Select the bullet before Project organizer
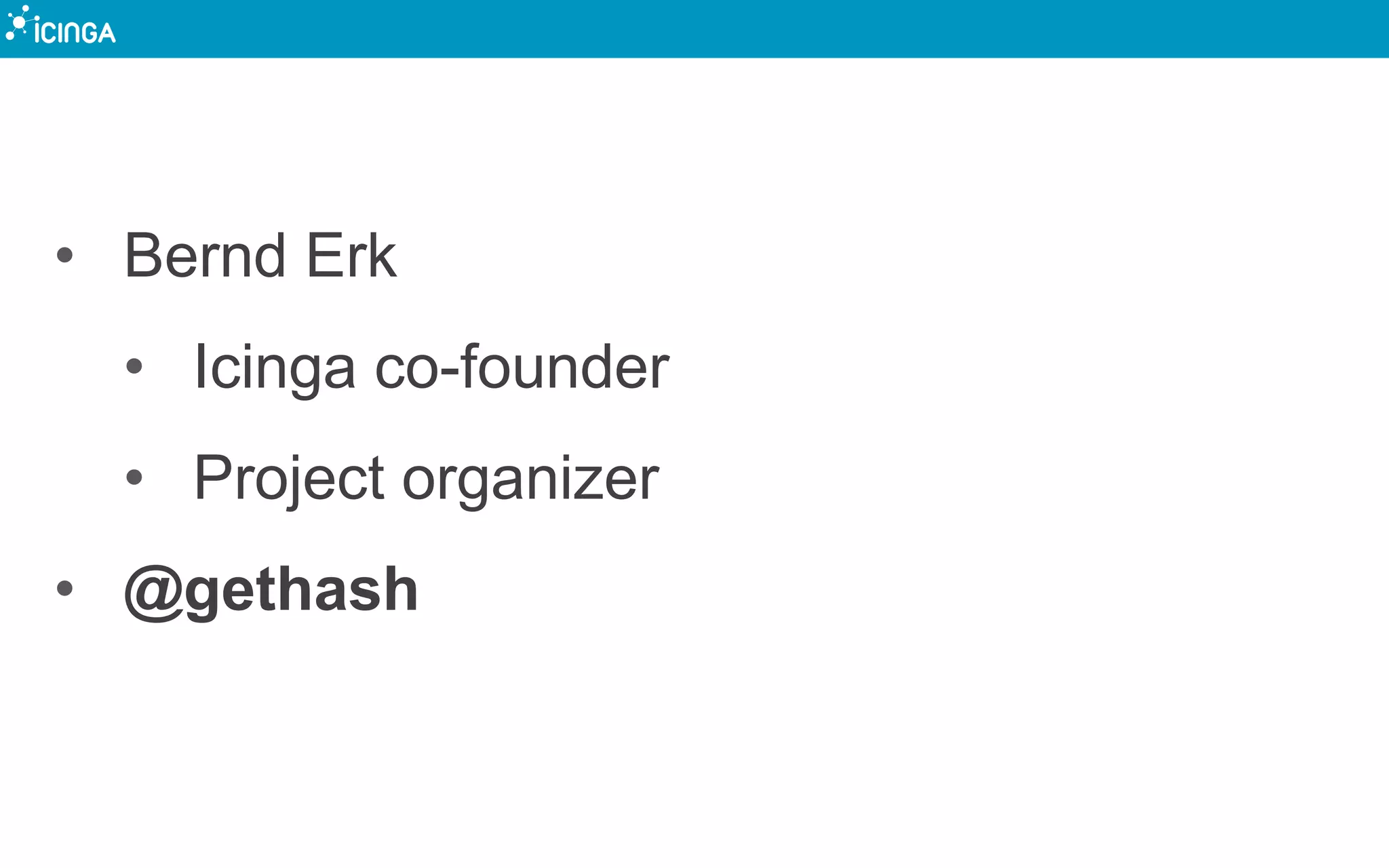 (134, 477)
